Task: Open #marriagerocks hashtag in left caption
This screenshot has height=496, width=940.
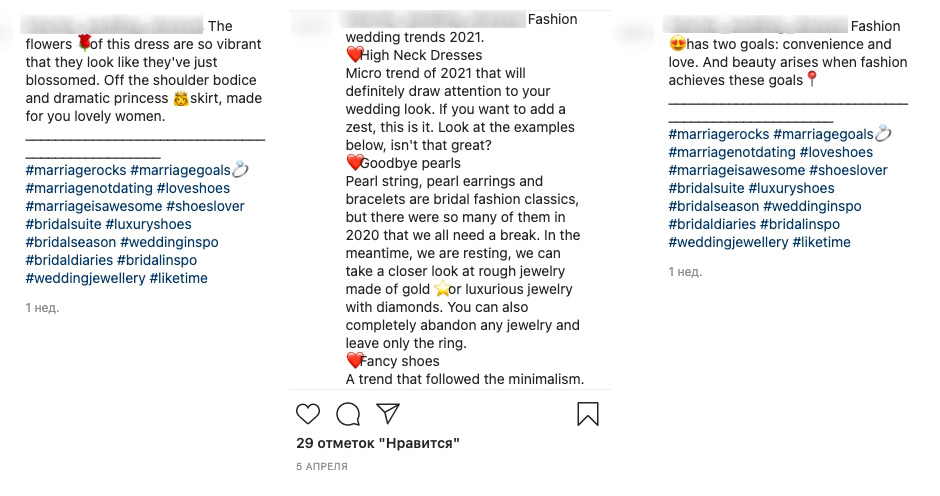Action: point(76,170)
